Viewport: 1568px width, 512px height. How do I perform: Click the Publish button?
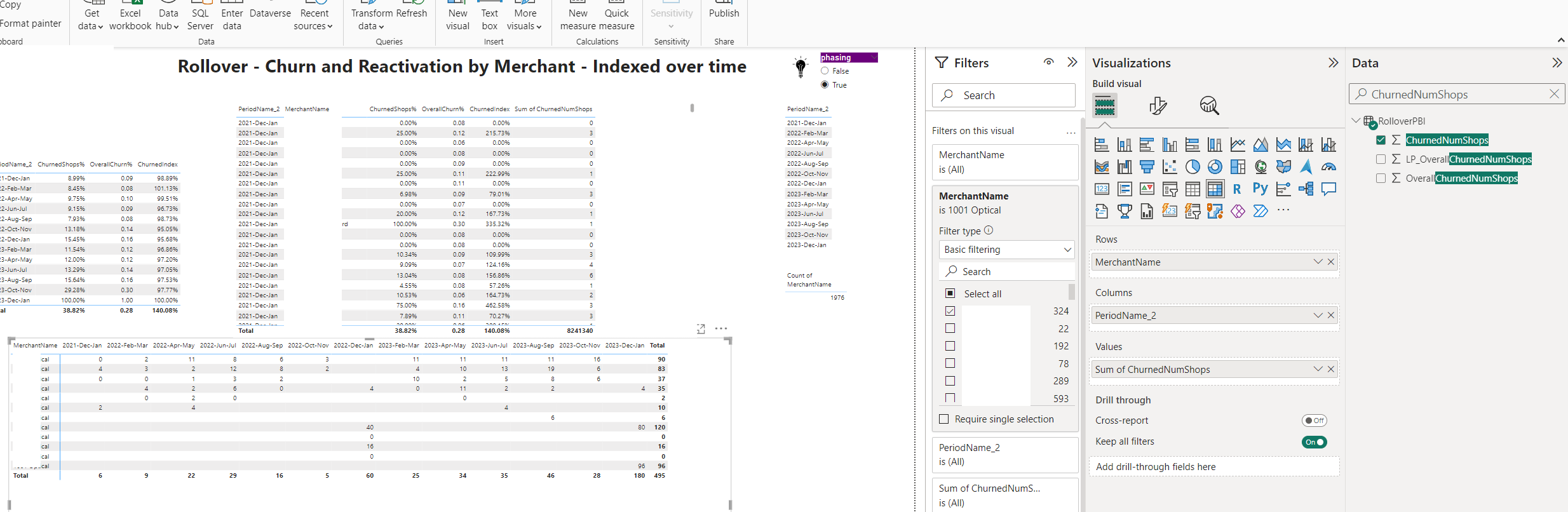click(724, 13)
